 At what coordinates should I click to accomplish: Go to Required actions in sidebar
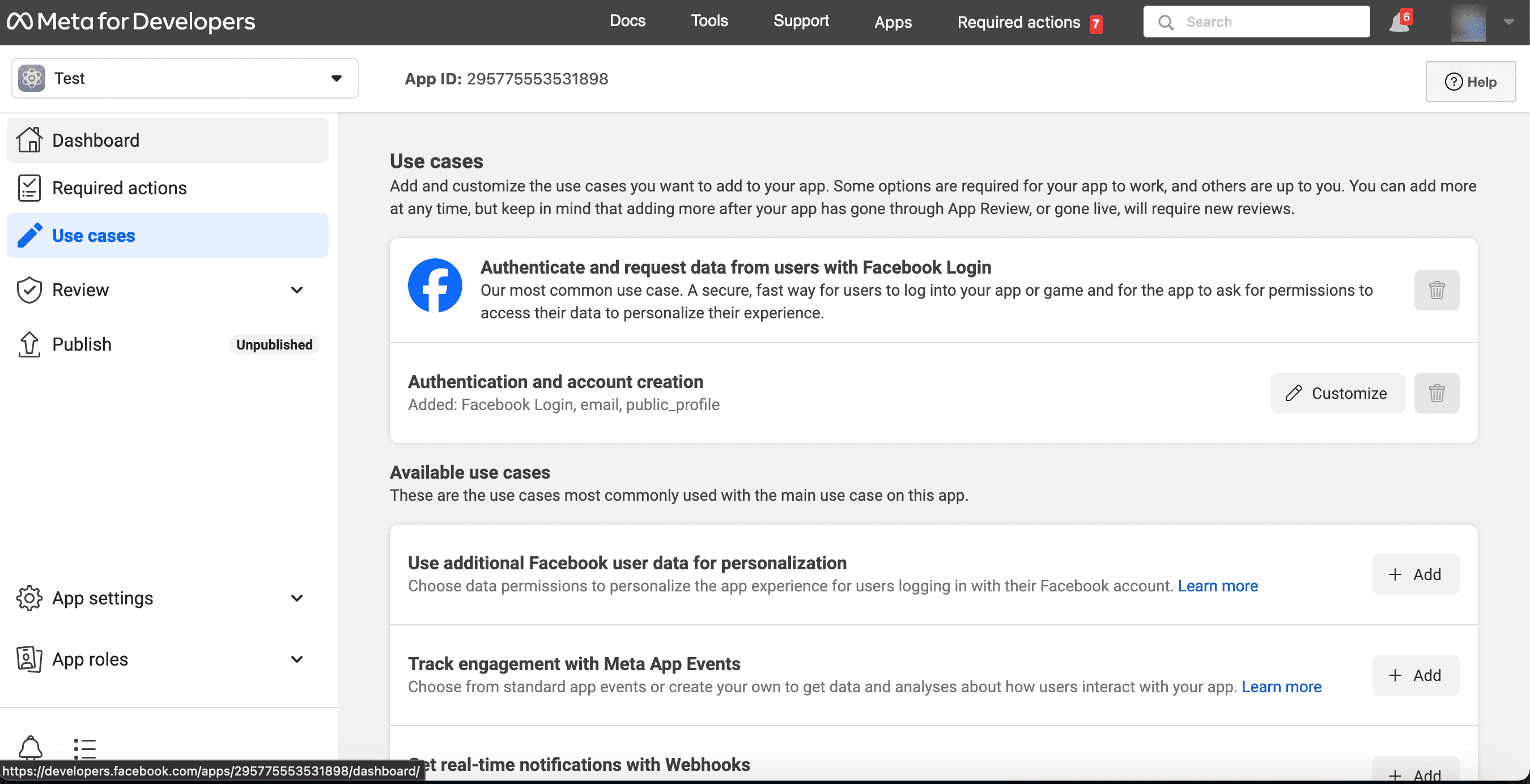pyautogui.click(x=119, y=188)
